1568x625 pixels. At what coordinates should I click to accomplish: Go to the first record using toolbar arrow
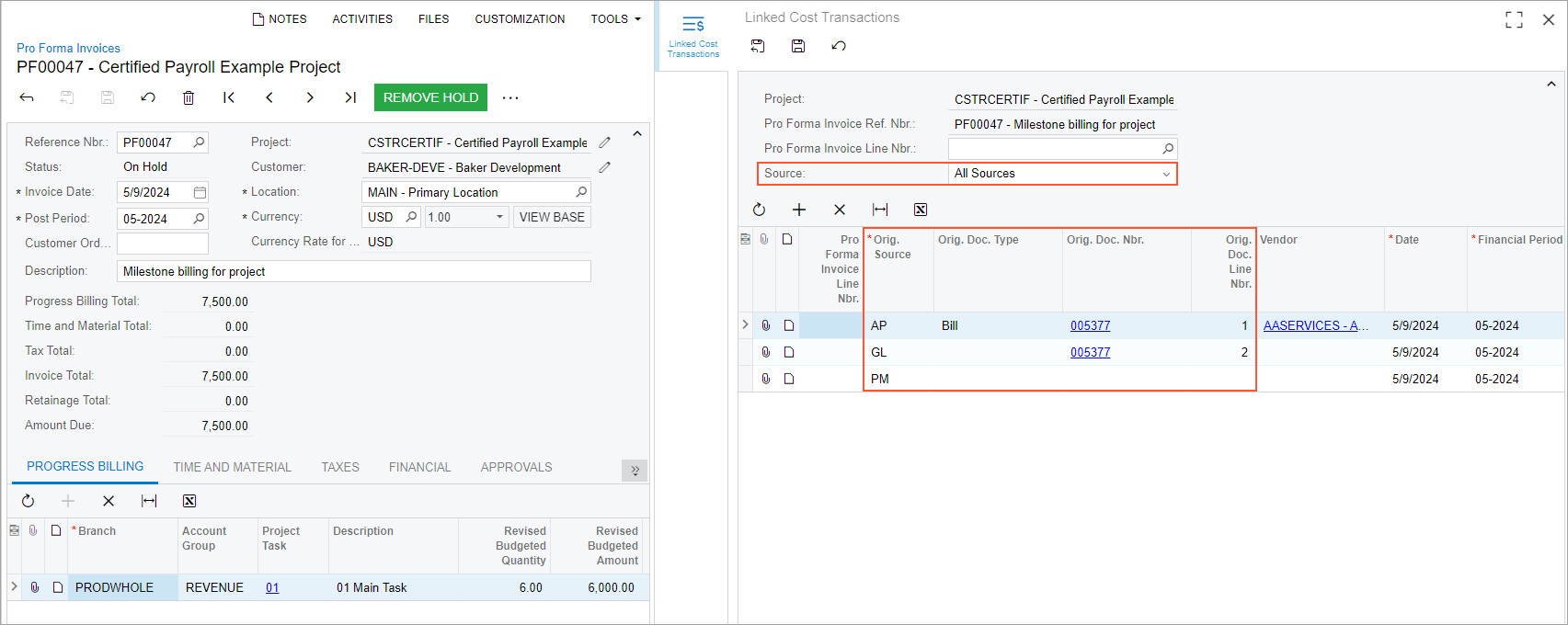[x=229, y=97]
